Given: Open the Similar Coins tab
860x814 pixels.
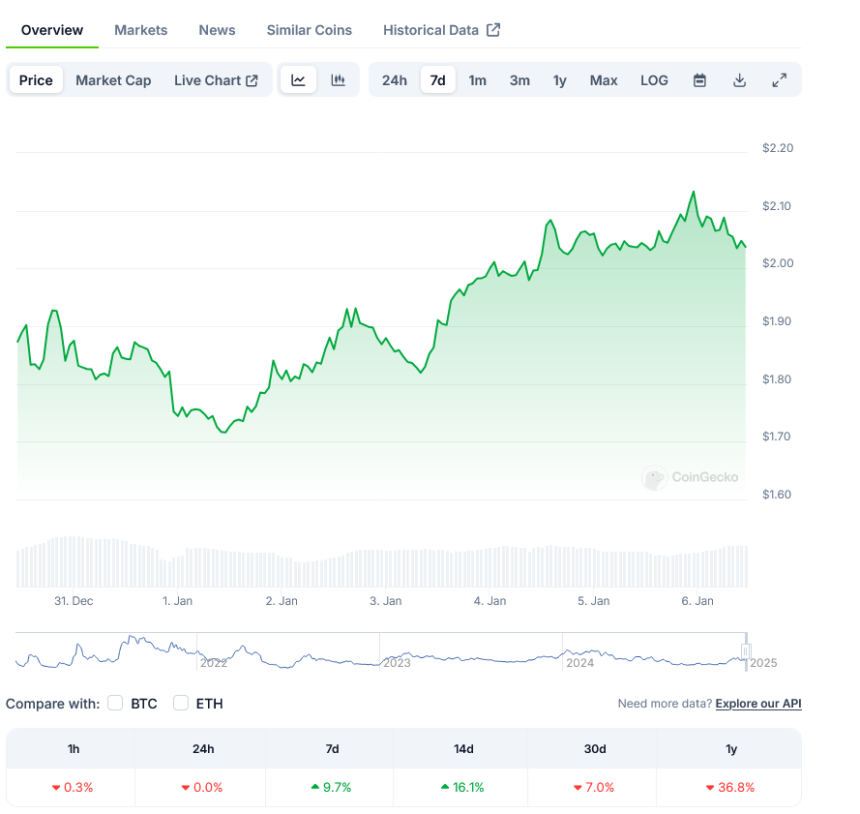Looking at the screenshot, I should pyautogui.click(x=309, y=30).
